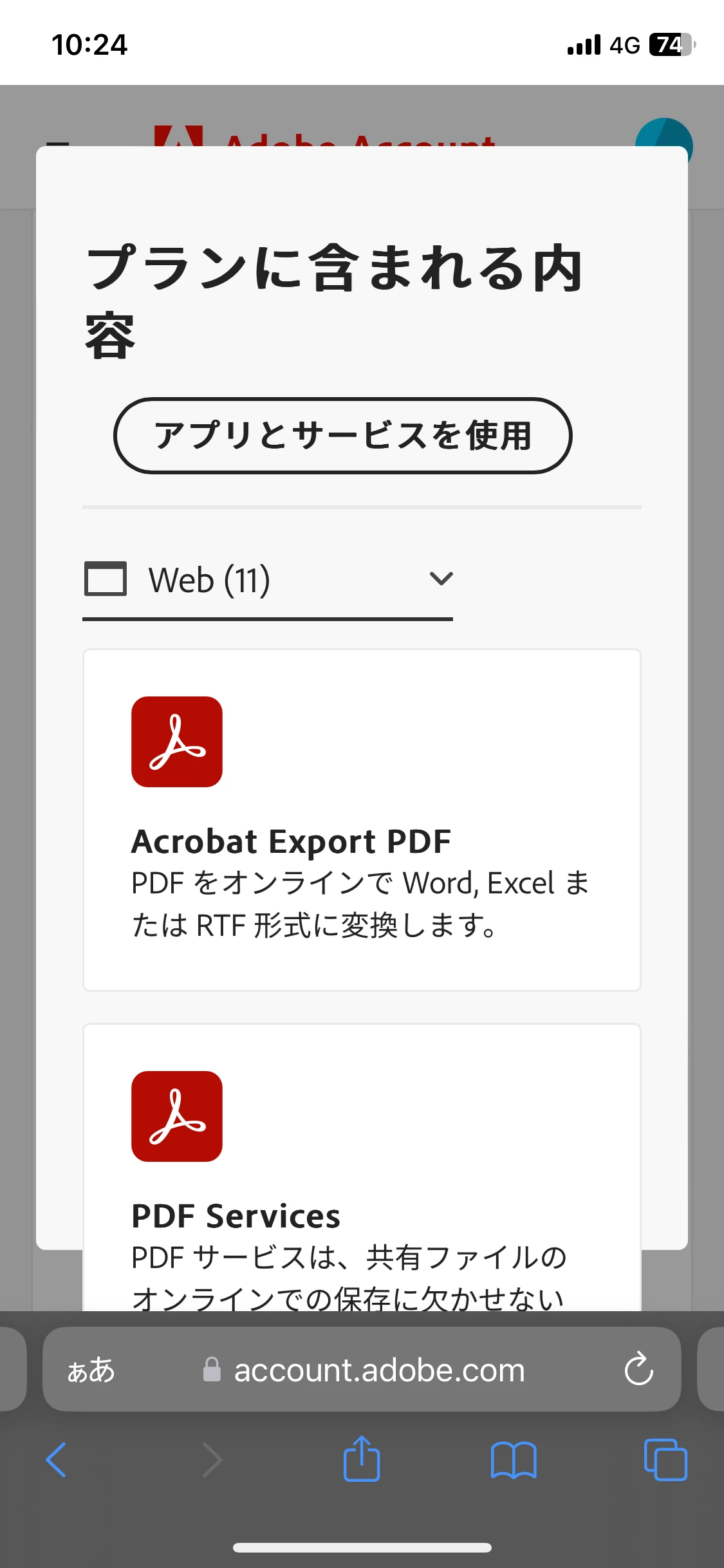Select the Acrobat Export PDF title text

click(x=291, y=841)
